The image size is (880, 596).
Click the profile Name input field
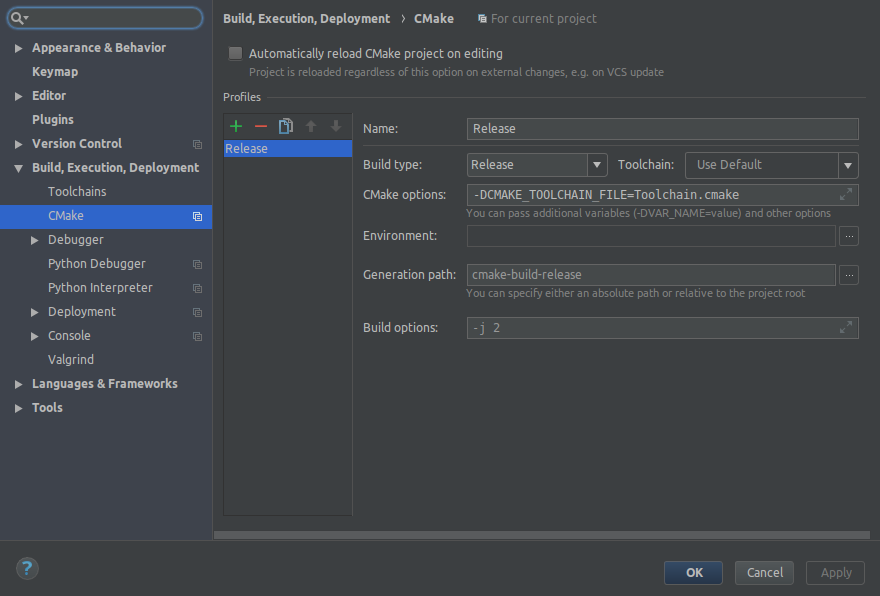pos(663,129)
